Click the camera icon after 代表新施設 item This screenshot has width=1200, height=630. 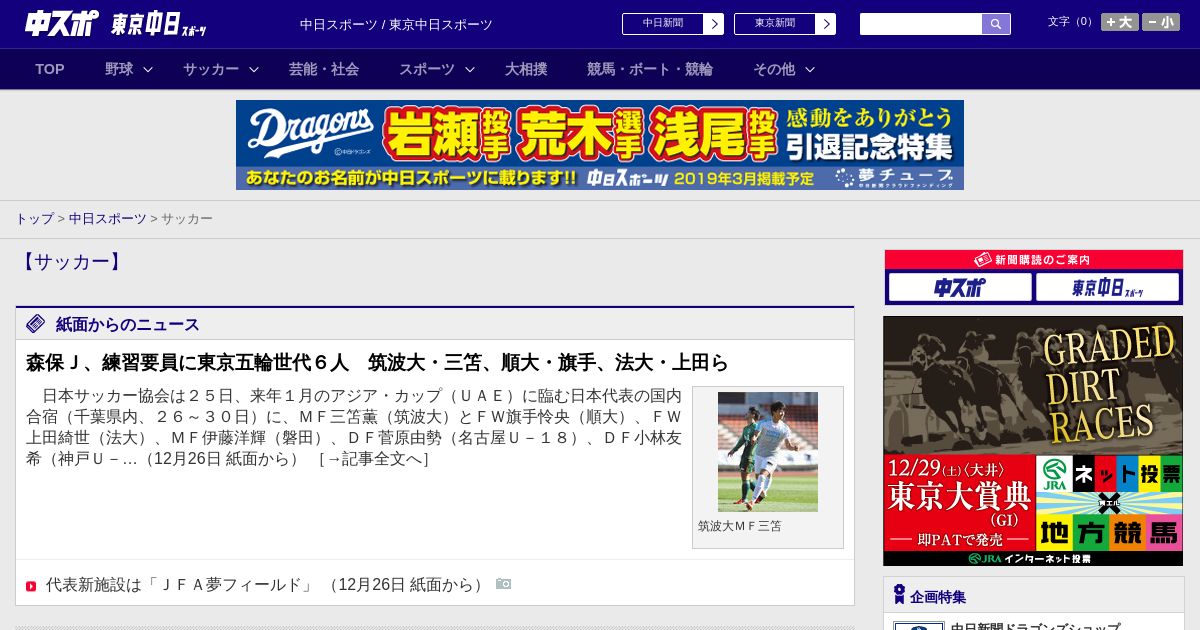coord(504,584)
